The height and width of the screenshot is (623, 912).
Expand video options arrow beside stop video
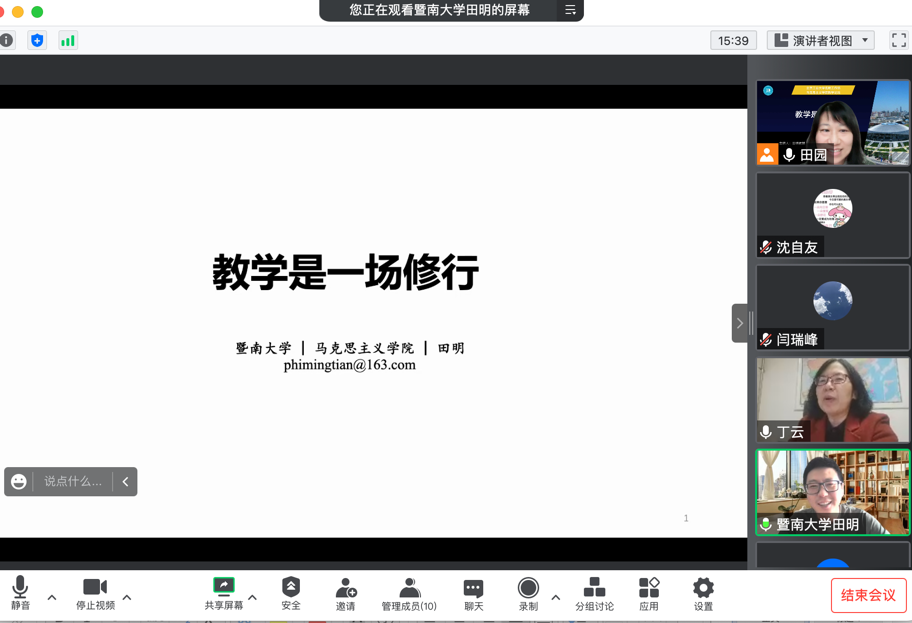[127, 597]
